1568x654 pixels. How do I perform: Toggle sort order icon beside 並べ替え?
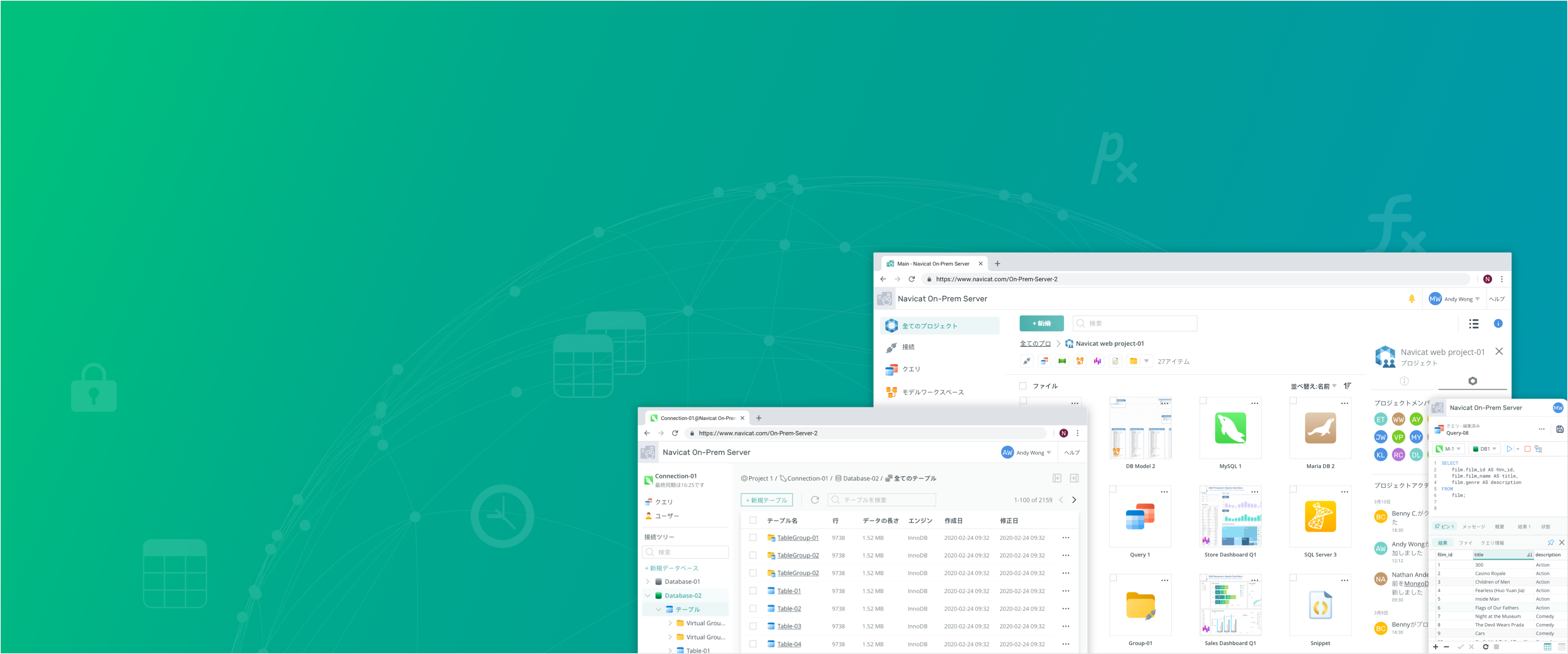[1348, 386]
